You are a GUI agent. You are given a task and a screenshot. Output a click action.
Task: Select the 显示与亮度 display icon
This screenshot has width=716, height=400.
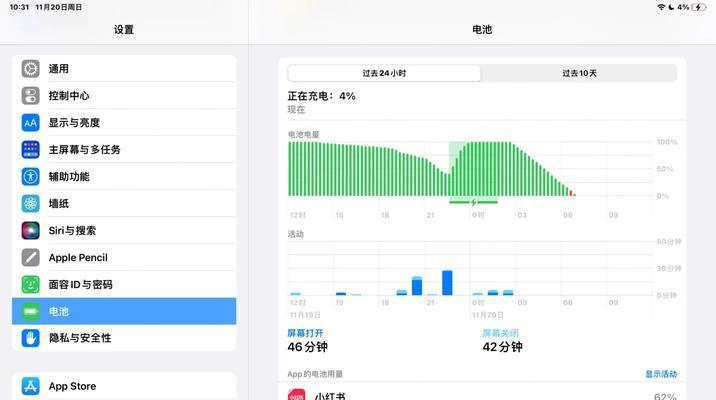[x=31, y=122]
